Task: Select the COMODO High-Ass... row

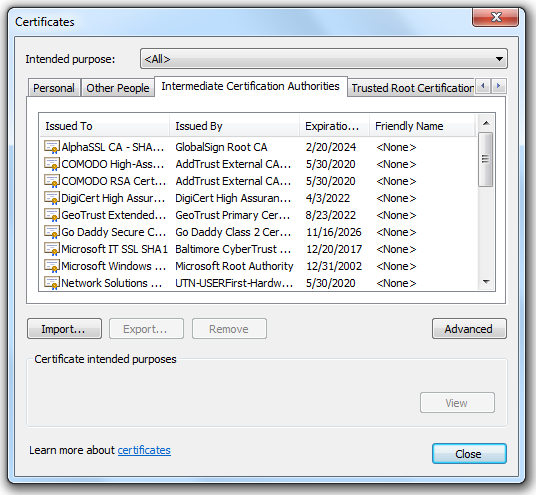Action: pos(258,164)
